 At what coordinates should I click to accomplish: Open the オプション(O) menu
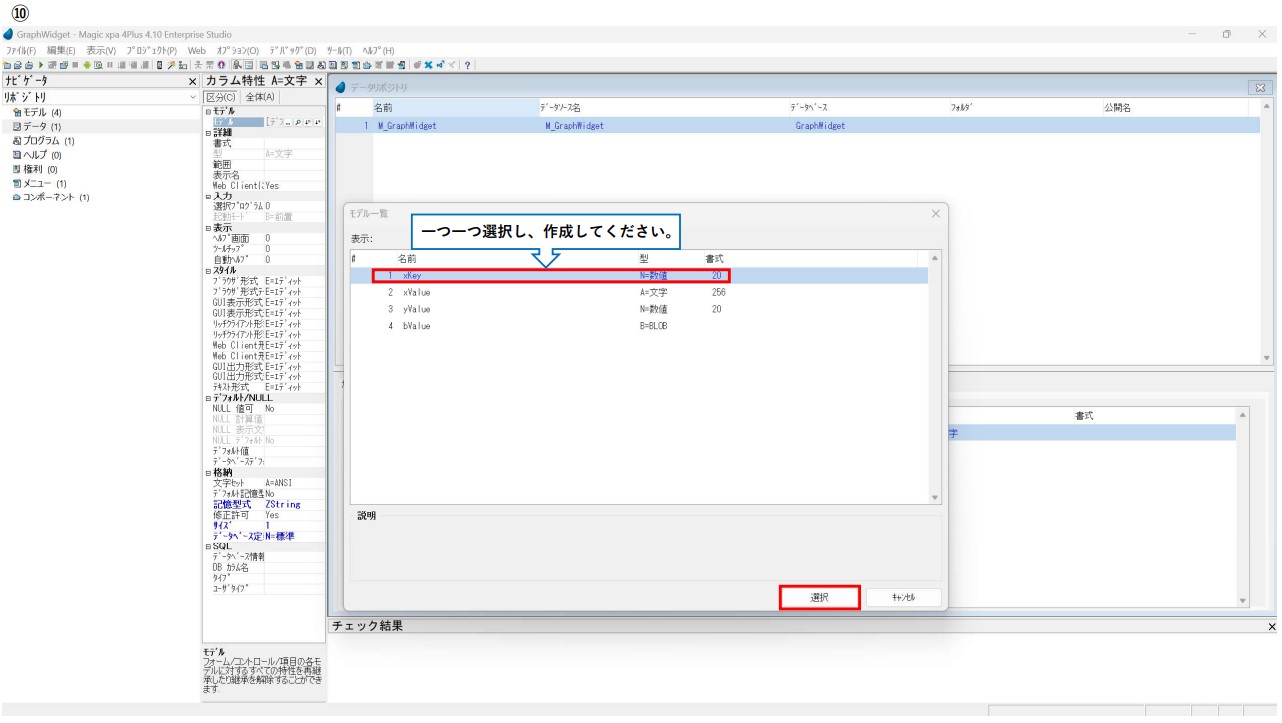(x=237, y=50)
